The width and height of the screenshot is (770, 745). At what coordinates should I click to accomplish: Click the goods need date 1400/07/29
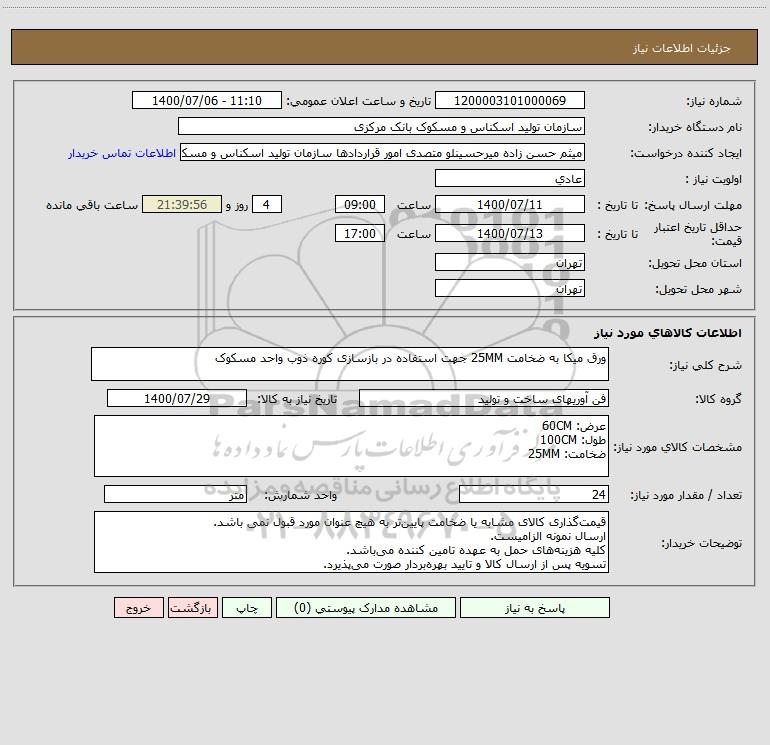coord(177,398)
